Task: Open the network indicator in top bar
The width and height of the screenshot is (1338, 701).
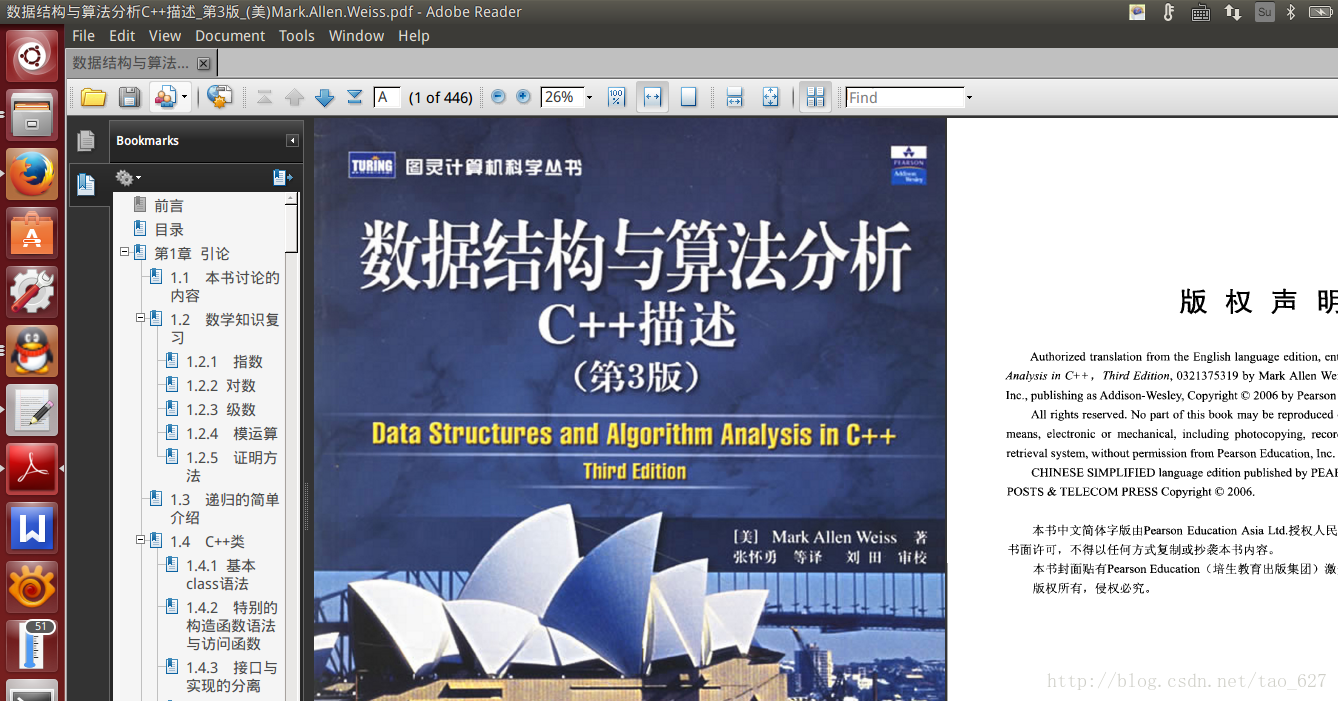Action: coord(1233,12)
